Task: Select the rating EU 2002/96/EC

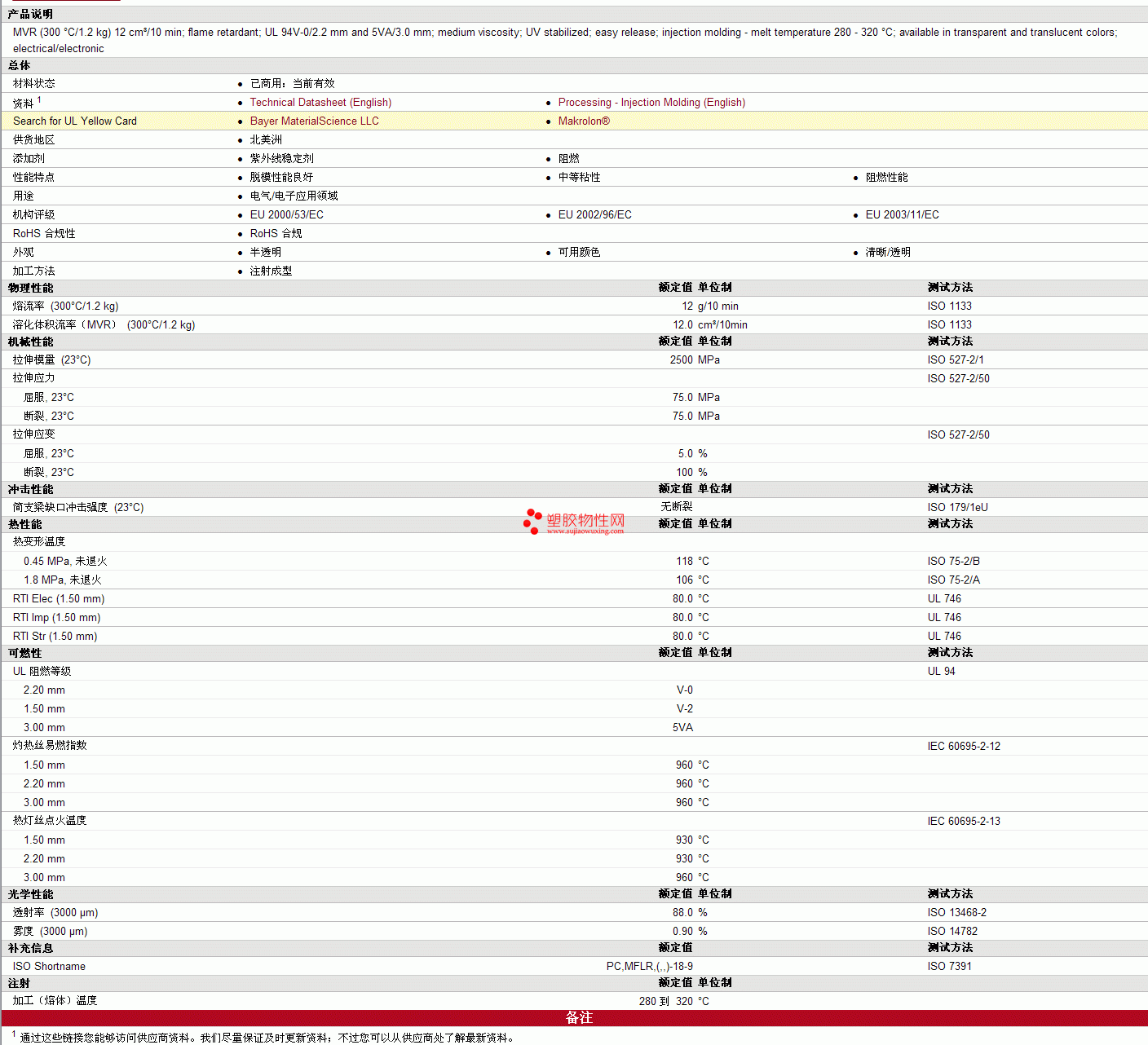Action: pyautogui.click(x=595, y=215)
